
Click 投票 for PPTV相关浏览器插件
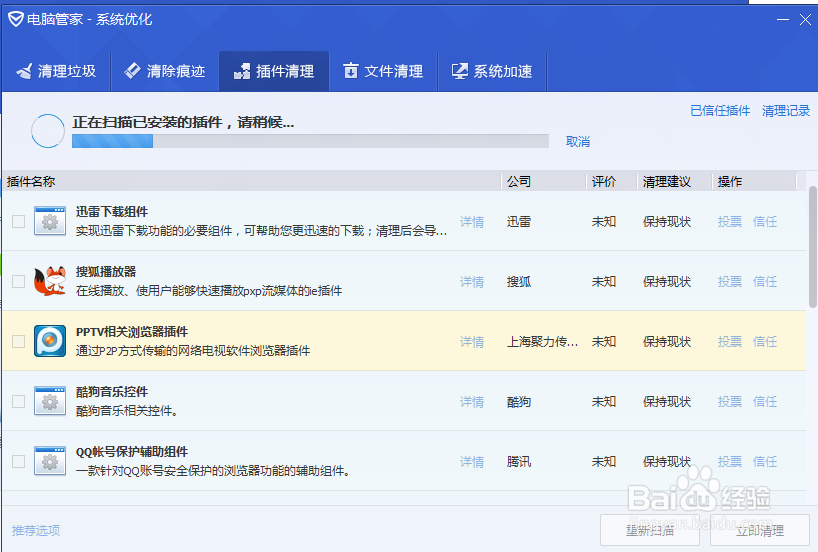(x=730, y=342)
